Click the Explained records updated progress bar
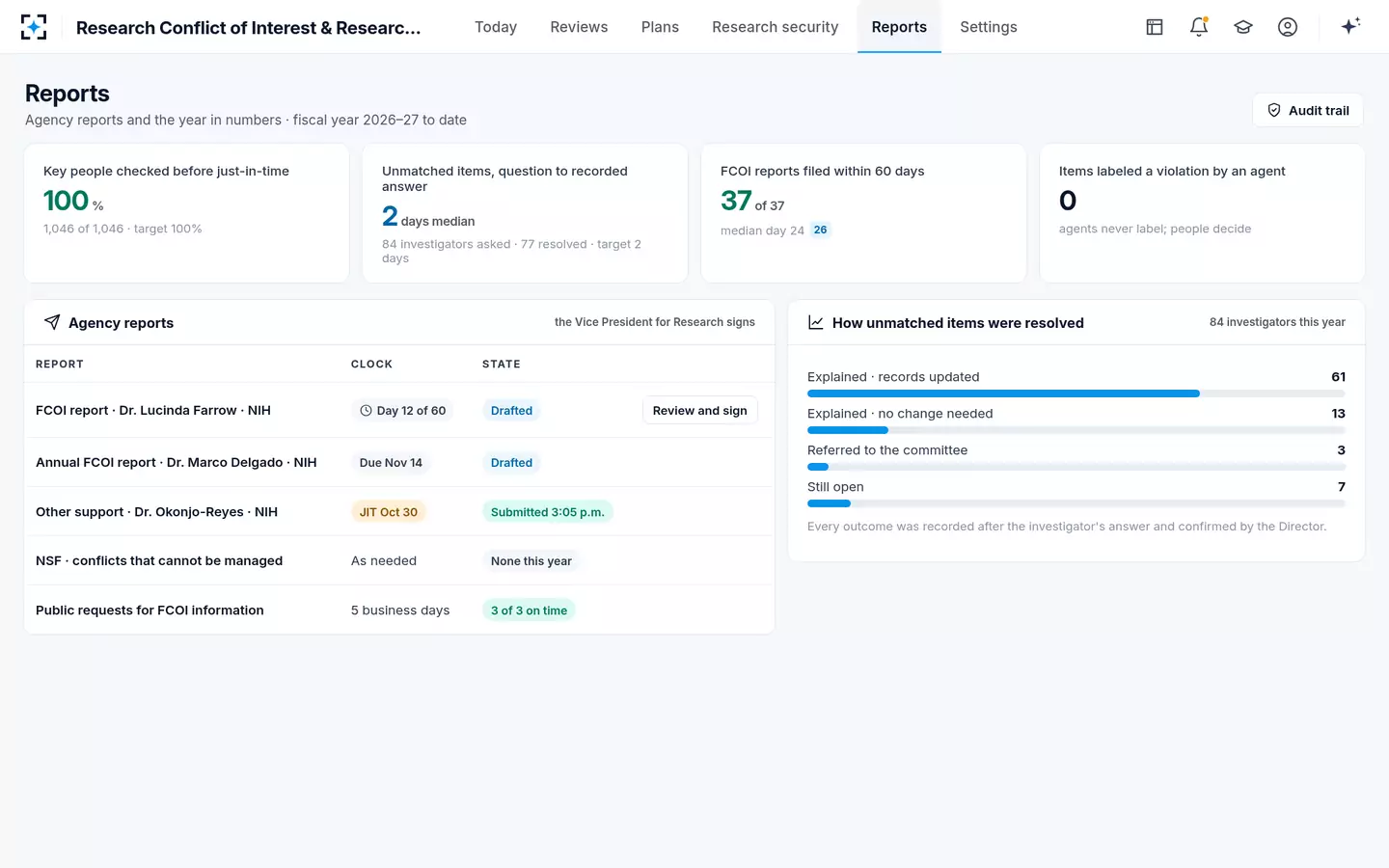Image resolution: width=1389 pixels, height=868 pixels. (1076, 393)
